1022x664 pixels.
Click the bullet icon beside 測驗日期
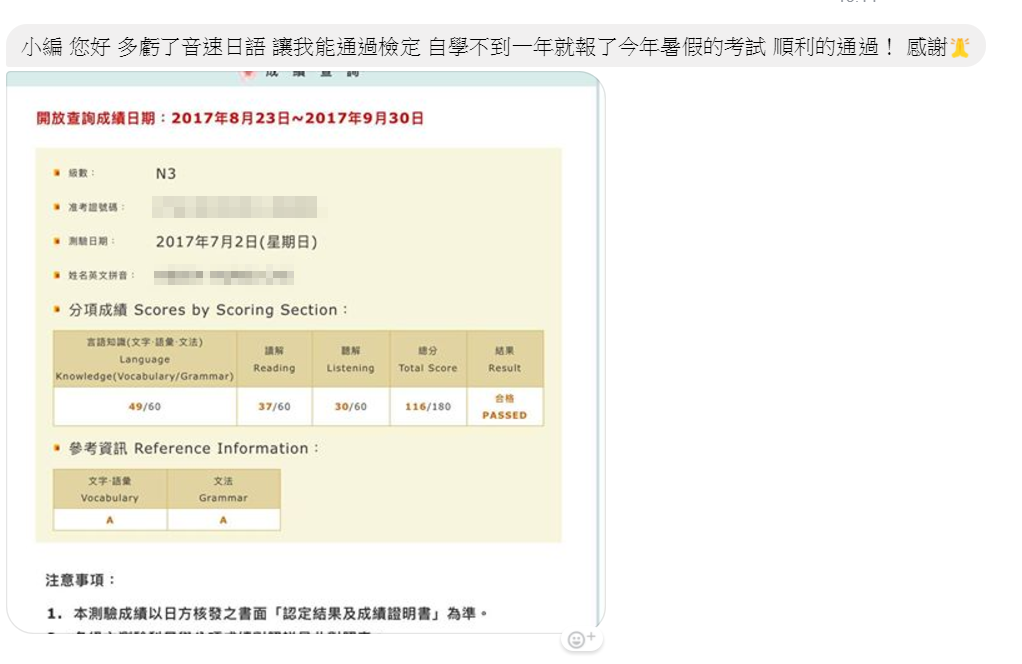tap(57, 241)
